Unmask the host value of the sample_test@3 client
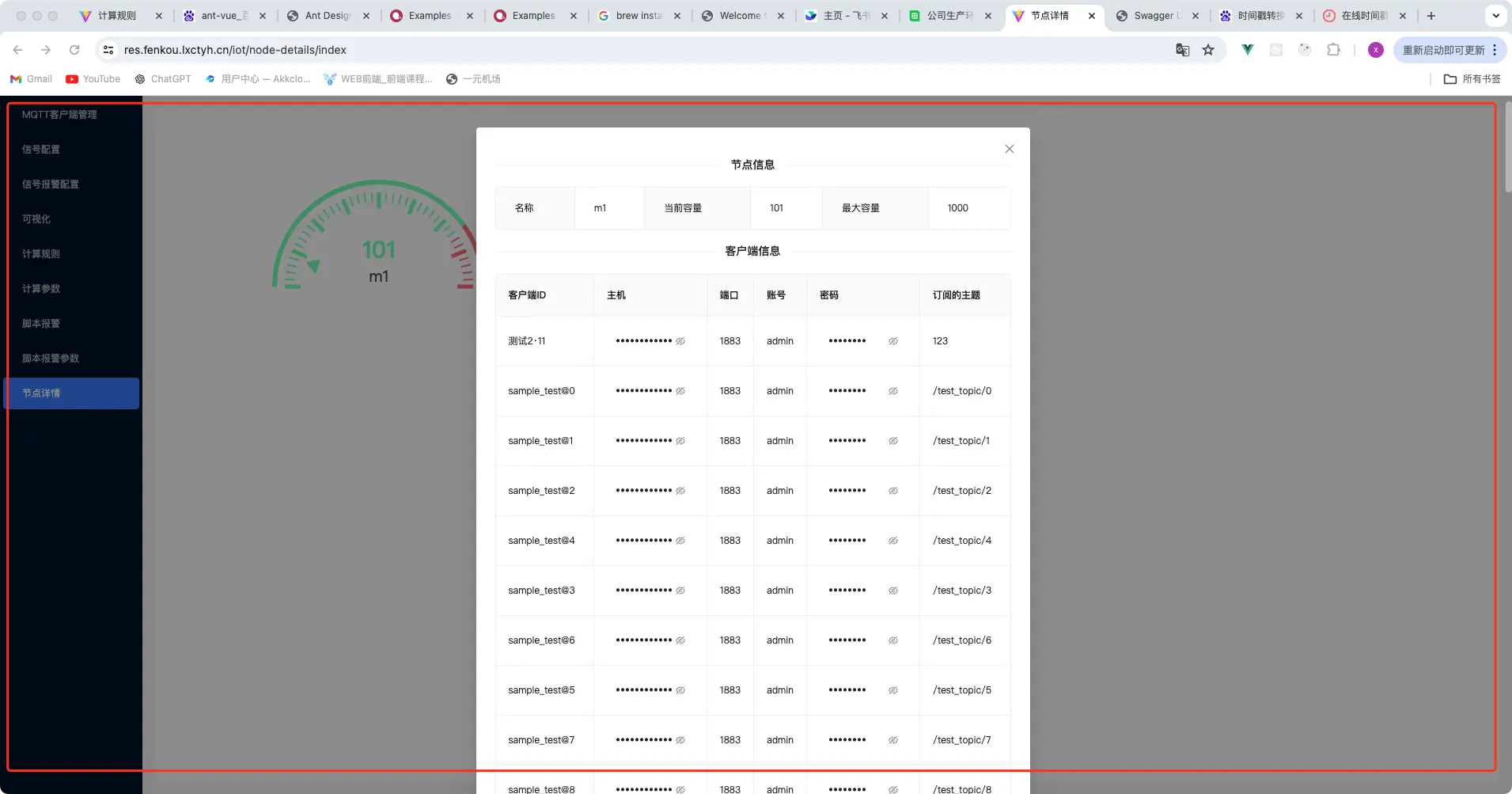Screen dimensions: 1512x794 (x=680, y=591)
